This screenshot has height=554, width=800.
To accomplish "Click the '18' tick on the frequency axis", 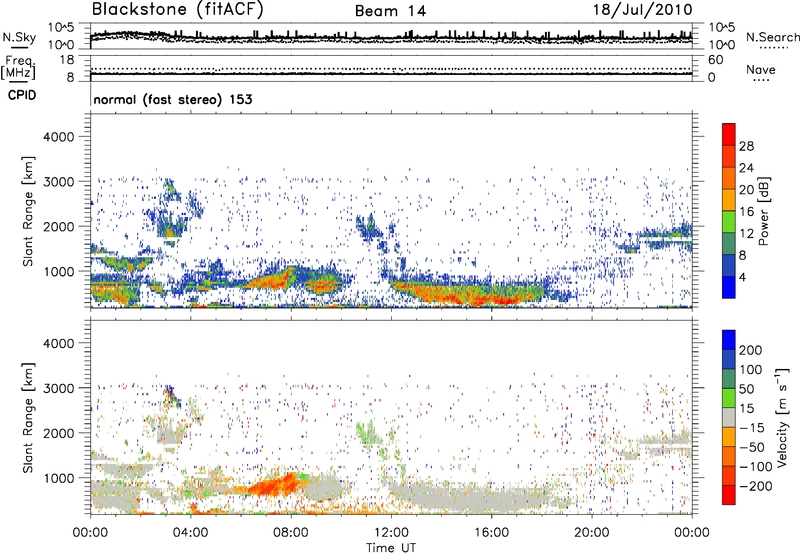I will pos(67,60).
